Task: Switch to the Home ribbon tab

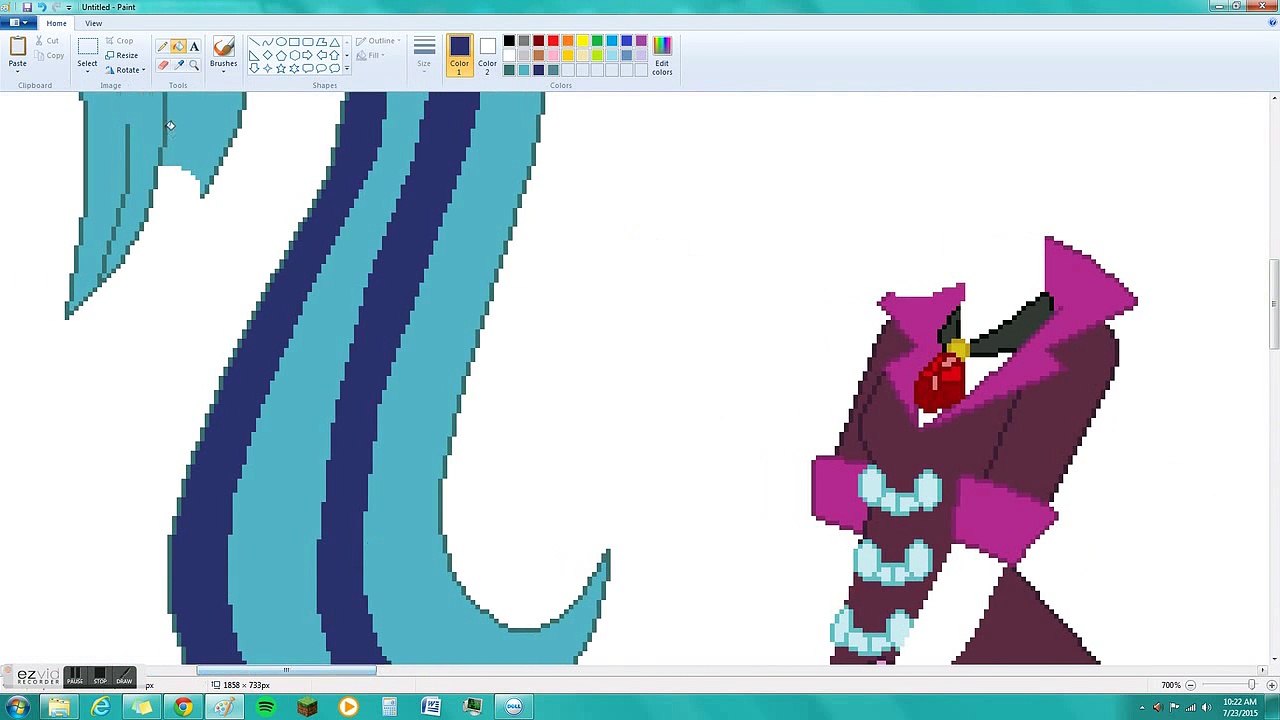Action: point(56,23)
